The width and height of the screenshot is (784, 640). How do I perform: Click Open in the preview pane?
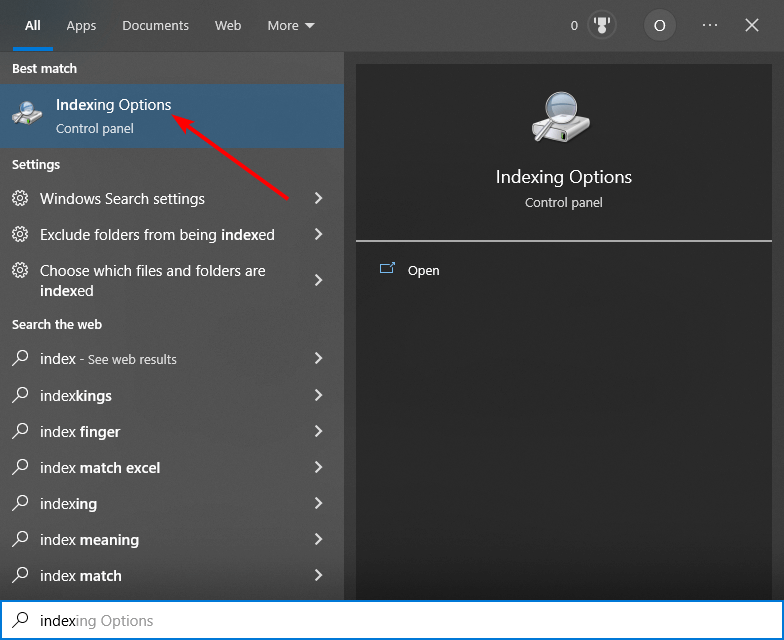click(423, 270)
